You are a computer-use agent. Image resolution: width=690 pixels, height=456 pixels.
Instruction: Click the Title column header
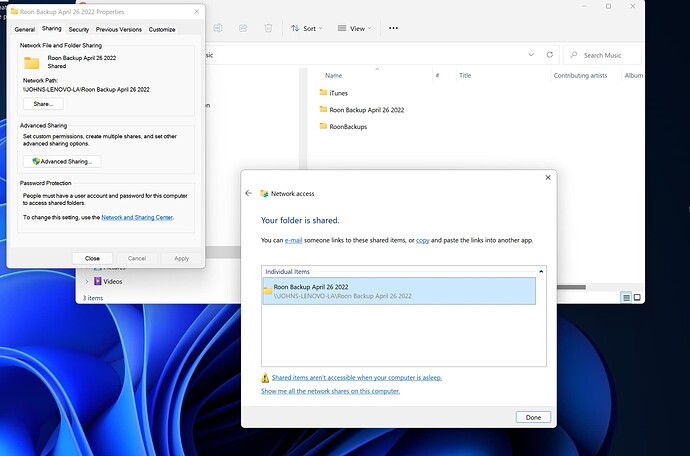point(465,76)
